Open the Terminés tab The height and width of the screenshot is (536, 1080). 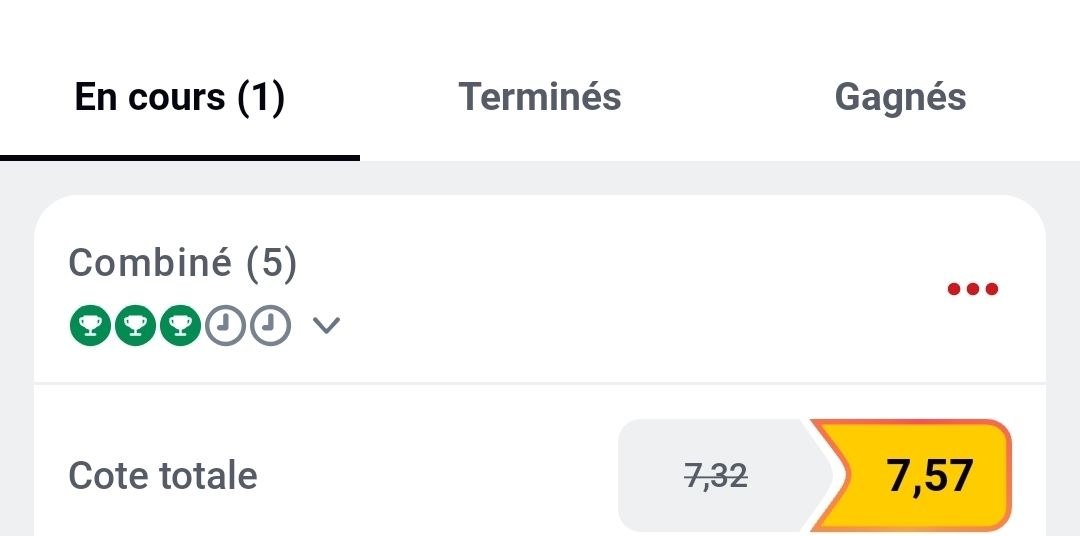tap(540, 97)
